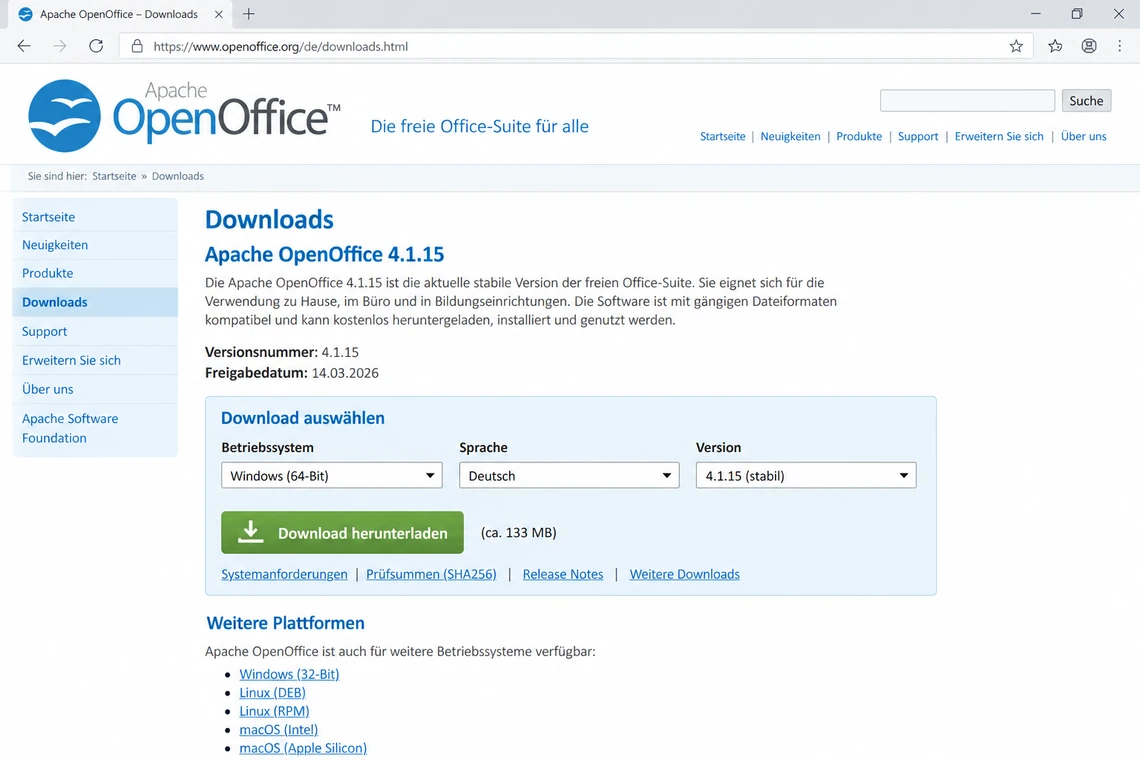Click the Linux (DEB) link
Image resolution: width=1140 pixels, height=760 pixels.
(x=273, y=693)
